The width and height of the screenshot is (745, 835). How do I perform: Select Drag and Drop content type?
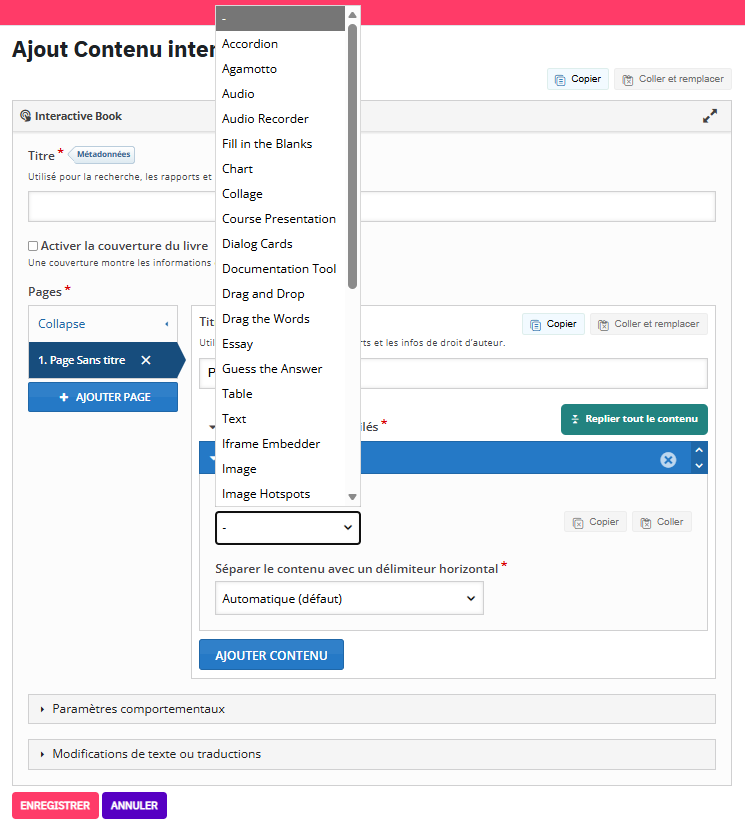pyautogui.click(x=263, y=294)
